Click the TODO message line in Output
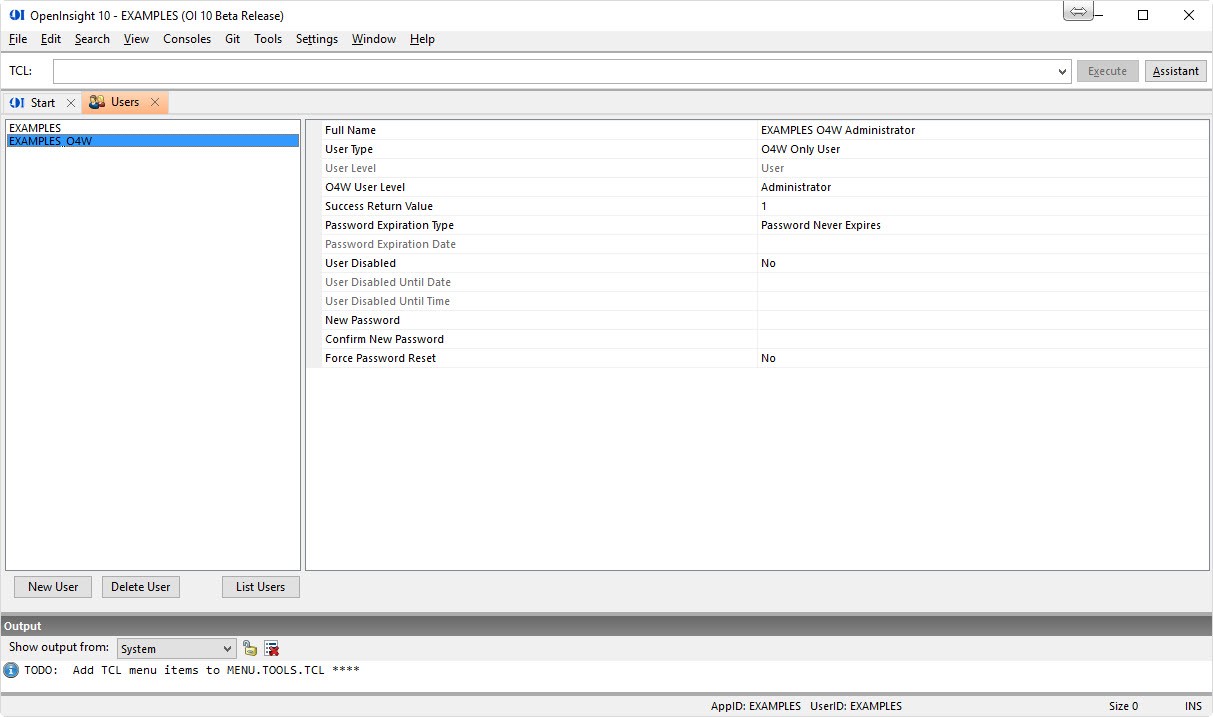 [191, 670]
